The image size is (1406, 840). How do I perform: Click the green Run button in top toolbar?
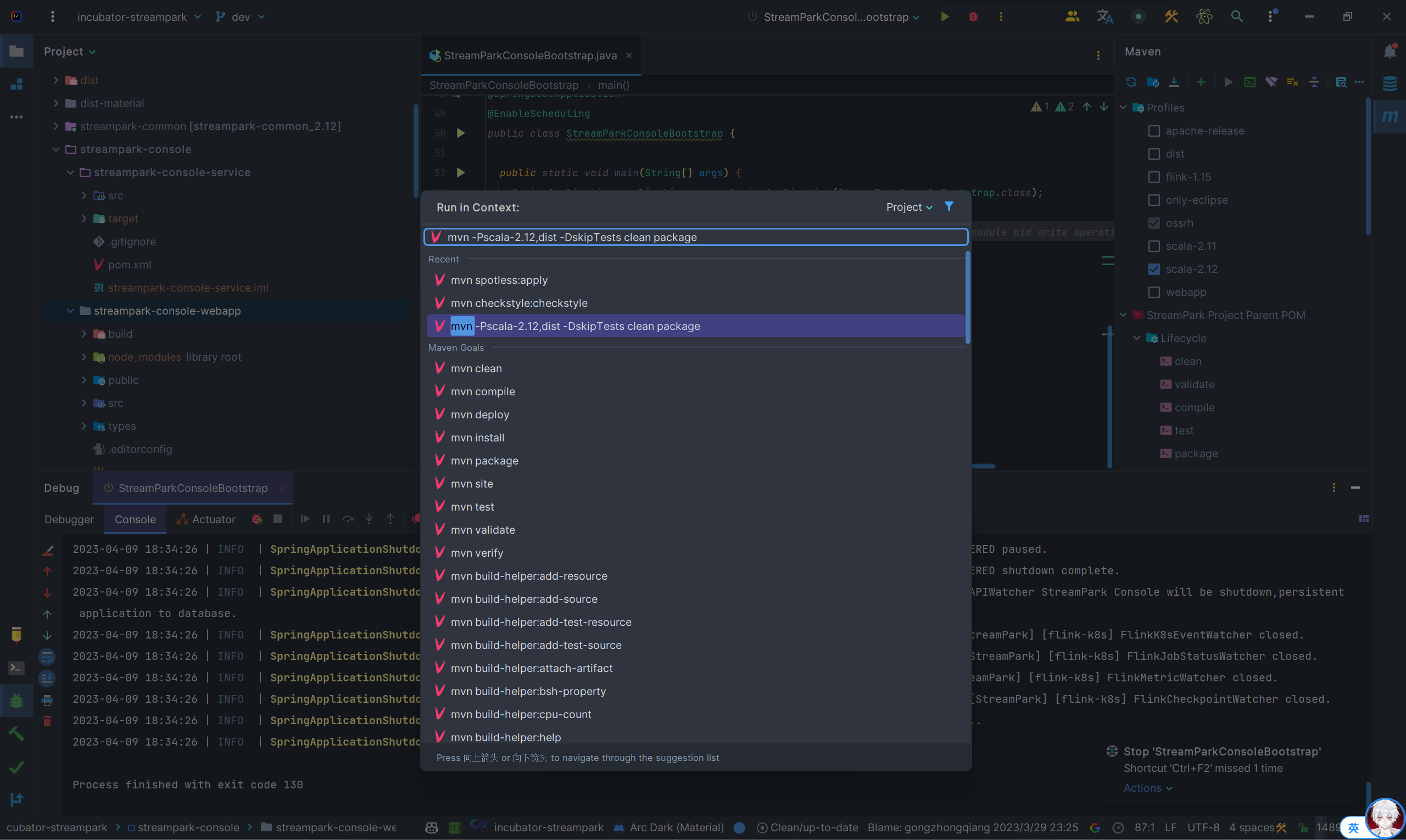coord(945,16)
